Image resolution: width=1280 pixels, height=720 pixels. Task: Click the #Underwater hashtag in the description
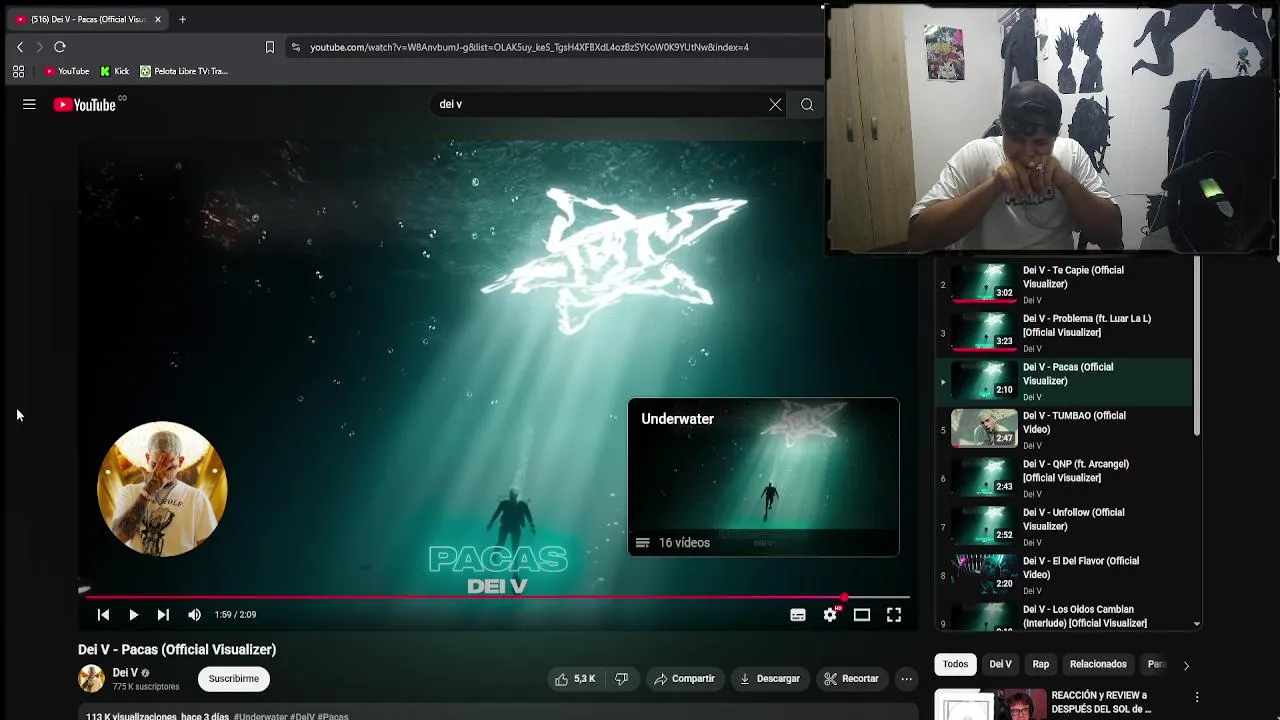point(260,716)
